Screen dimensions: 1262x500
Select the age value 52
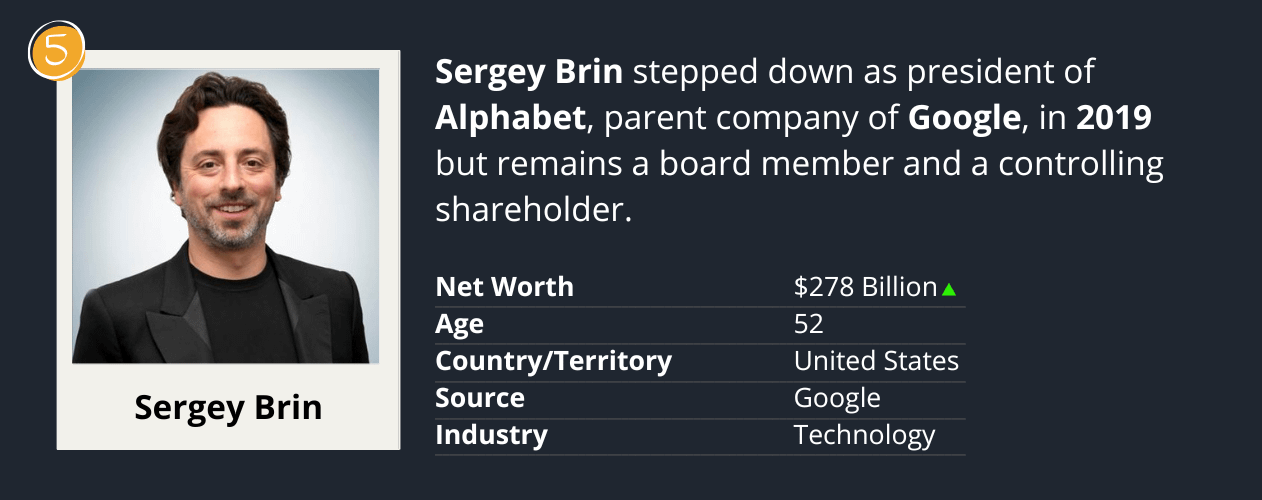pyautogui.click(x=808, y=324)
